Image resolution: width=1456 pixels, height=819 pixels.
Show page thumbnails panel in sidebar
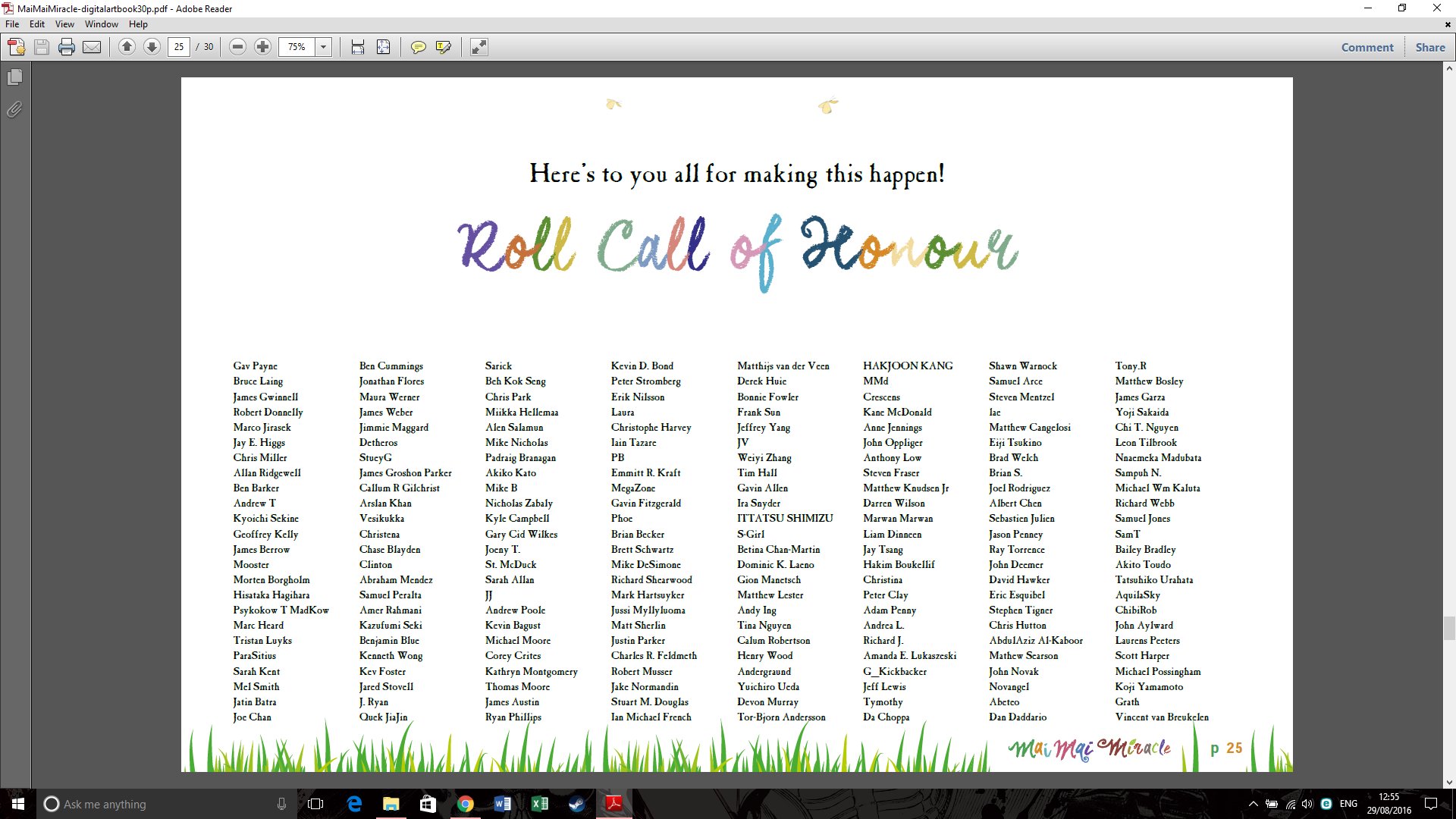(14, 77)
